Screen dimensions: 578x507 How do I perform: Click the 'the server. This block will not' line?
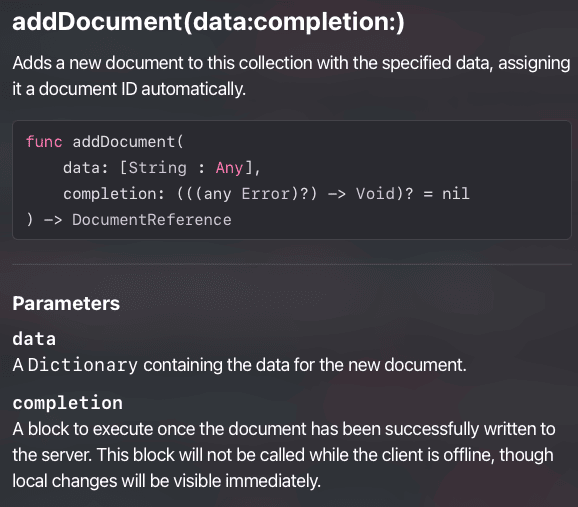pyautogui.click(x=283, y=455)
